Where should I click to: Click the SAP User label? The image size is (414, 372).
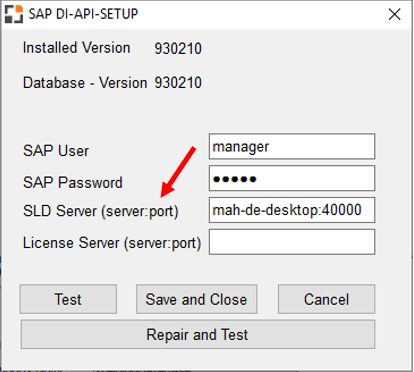(x=56, y=151)
